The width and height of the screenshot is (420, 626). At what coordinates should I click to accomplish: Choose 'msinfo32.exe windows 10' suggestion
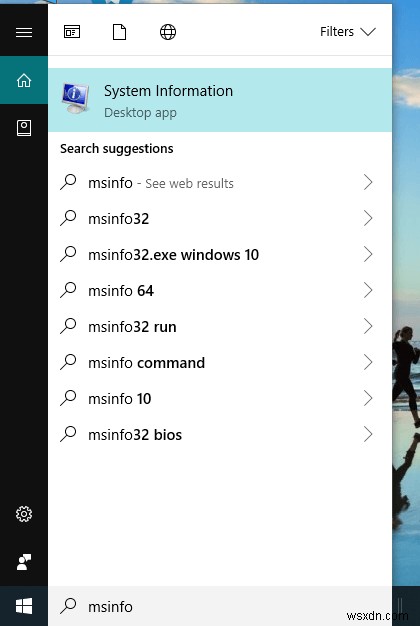pos(220,255)
